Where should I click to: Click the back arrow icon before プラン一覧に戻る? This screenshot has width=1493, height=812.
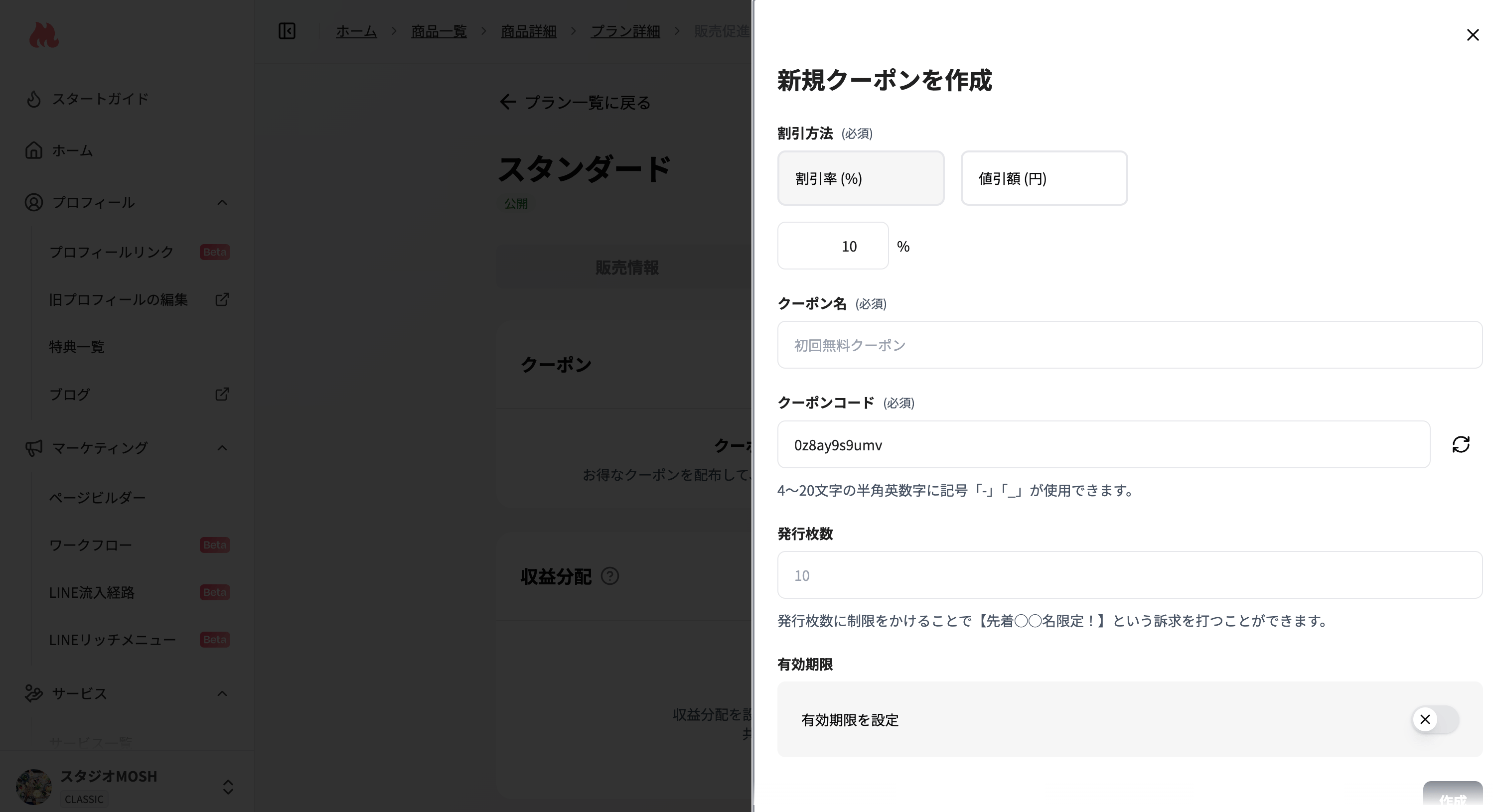pos(508,103)
